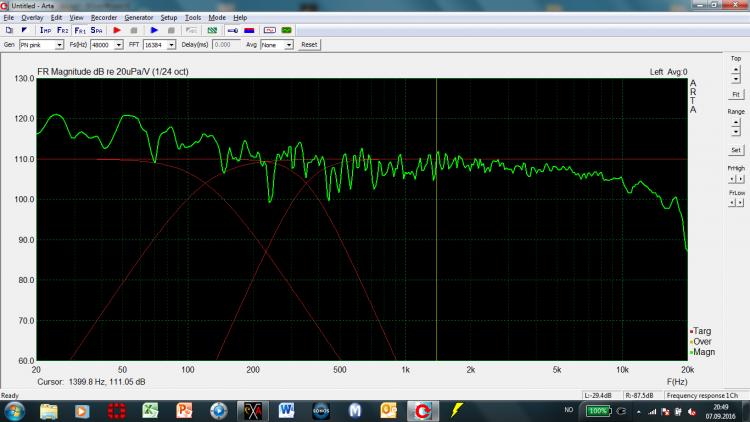Screen dimensions: 750x422
Task: Open the Overlay menu
Action: click(x=32, y=18)
